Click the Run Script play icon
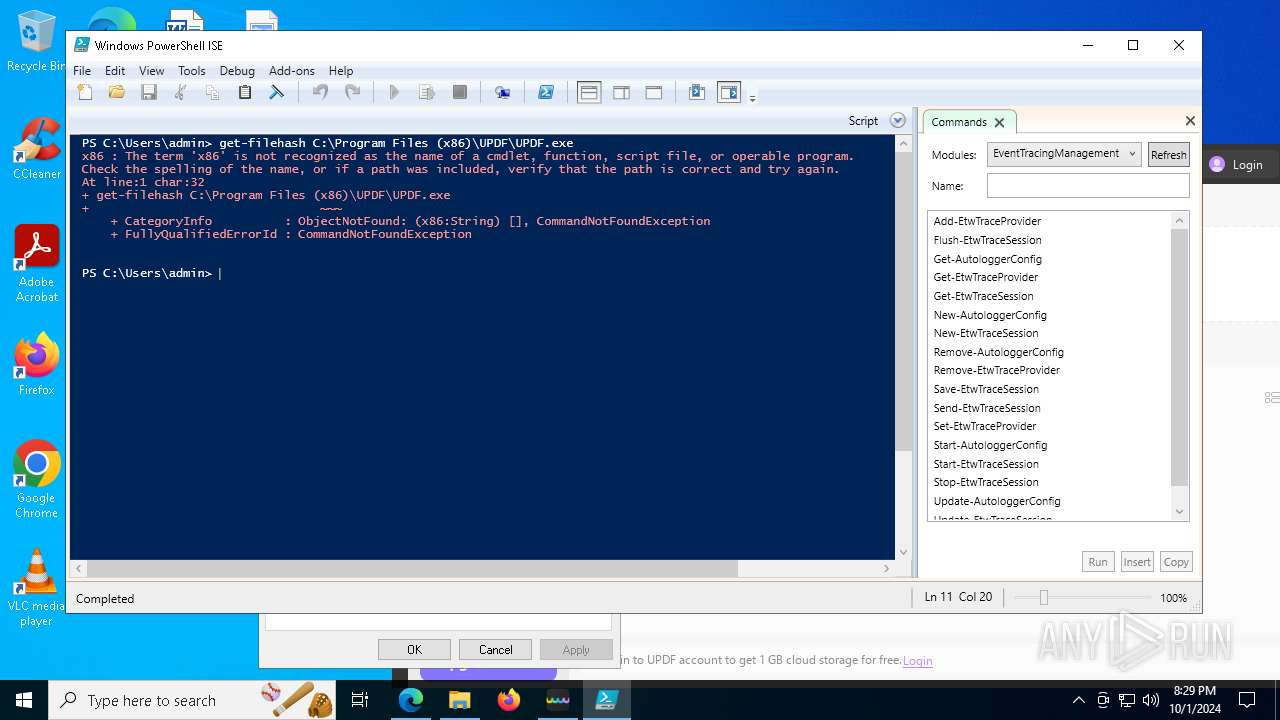The width and height of the screenshot is (1280, 720). pyautogui.click(x=394, y=92)
